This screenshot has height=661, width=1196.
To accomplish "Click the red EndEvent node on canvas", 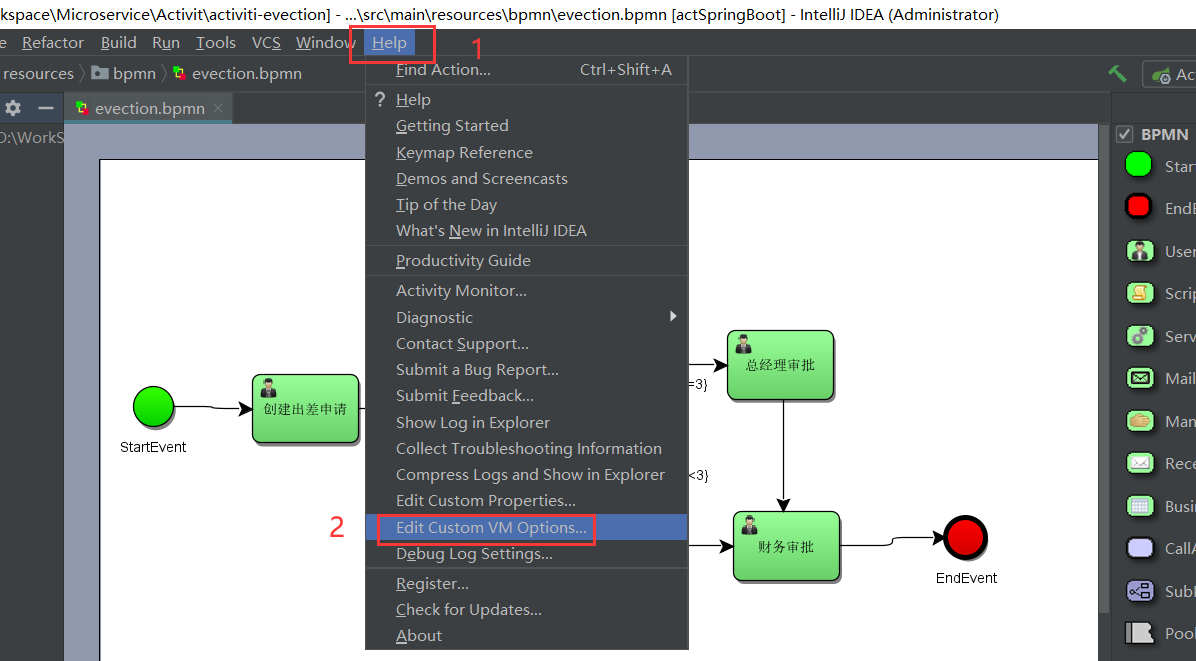I will 965,537.
